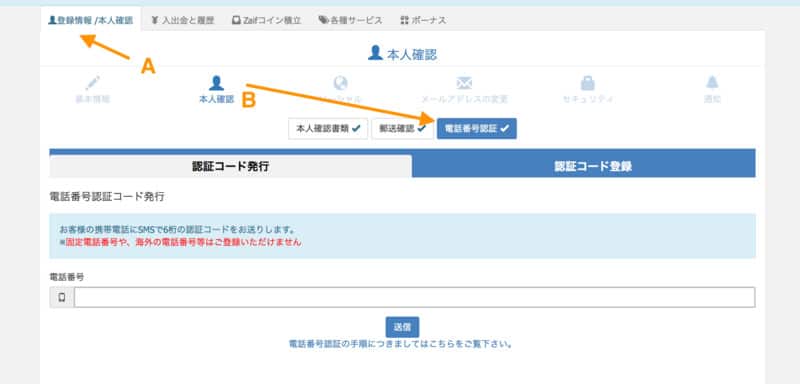800x384 pixels.
Task: Click the 基本情報 pencil icon
Action: (x=93, y=83)
